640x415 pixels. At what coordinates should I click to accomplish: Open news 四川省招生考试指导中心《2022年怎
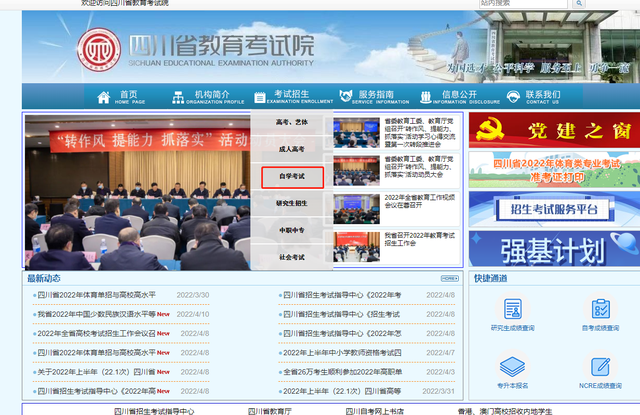[x=342, y=333]
